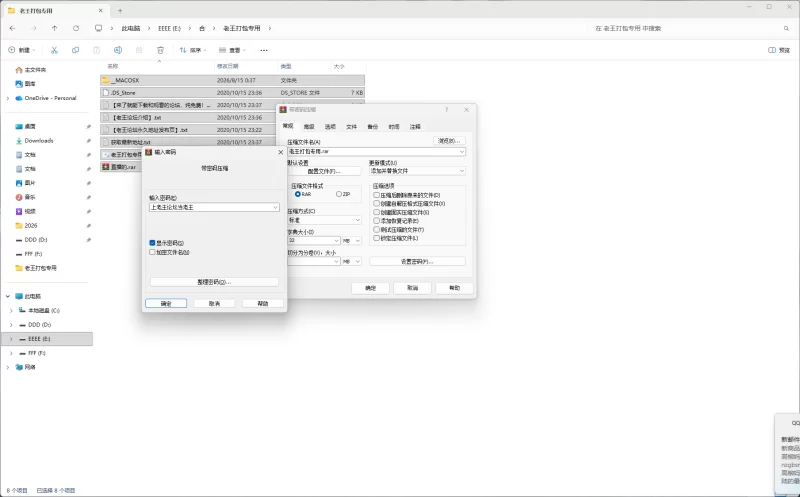This screenshot has height=497, width=800.
Task: Open the Home item in the sidebar
Action: 31,69
